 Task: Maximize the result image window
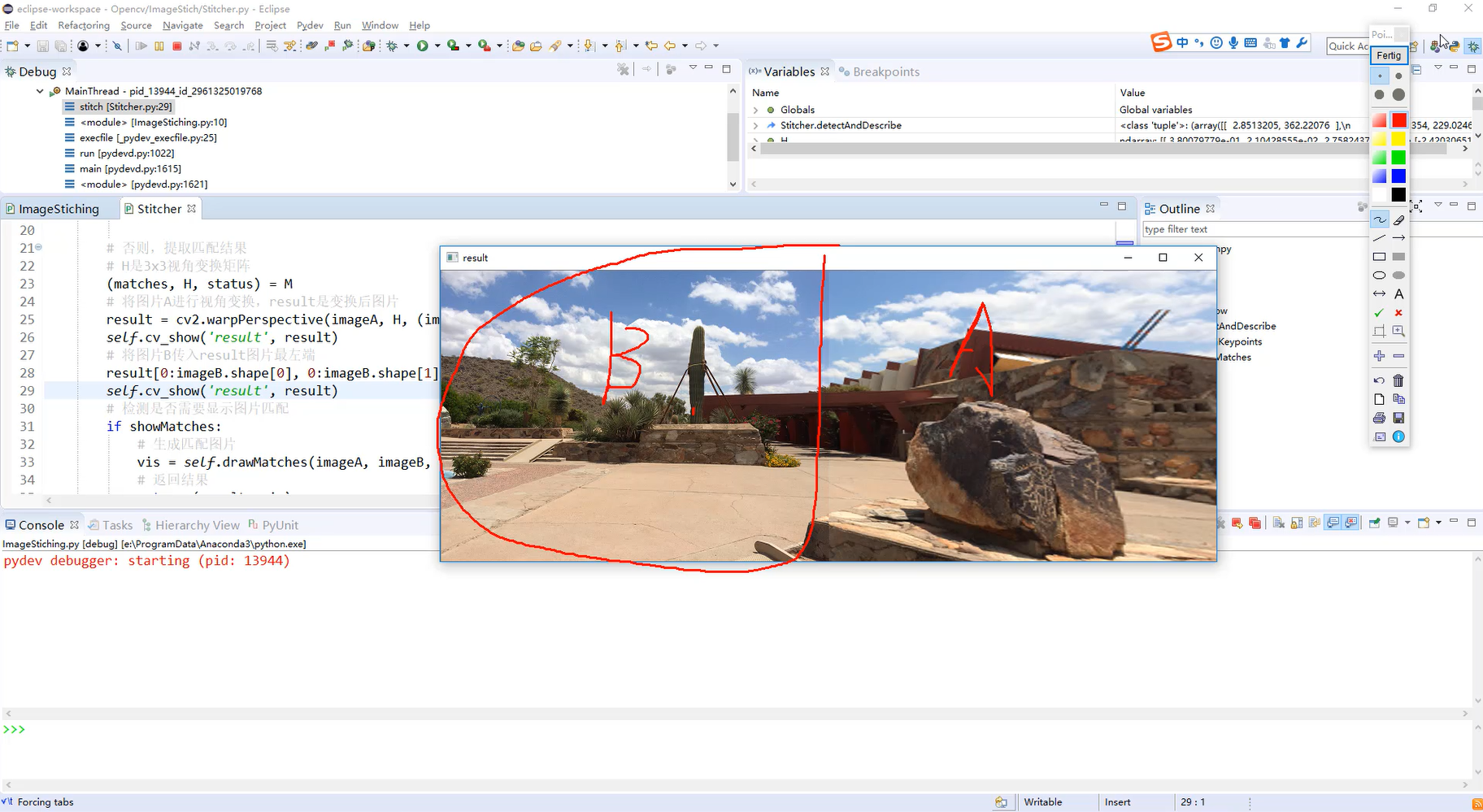pyautogui.click(x=1163, y=258)
